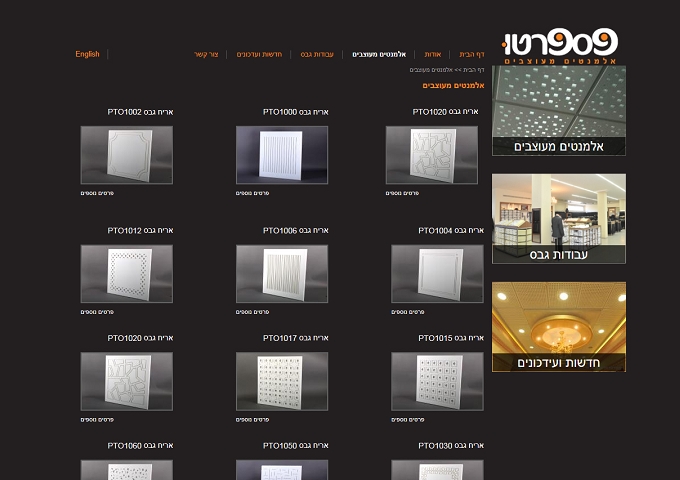Image resolution: width=680 pixels, height=480 pixels.
Task: Open the PTO1012 dotted-border tile thumbnail
Action: [127, 274]
